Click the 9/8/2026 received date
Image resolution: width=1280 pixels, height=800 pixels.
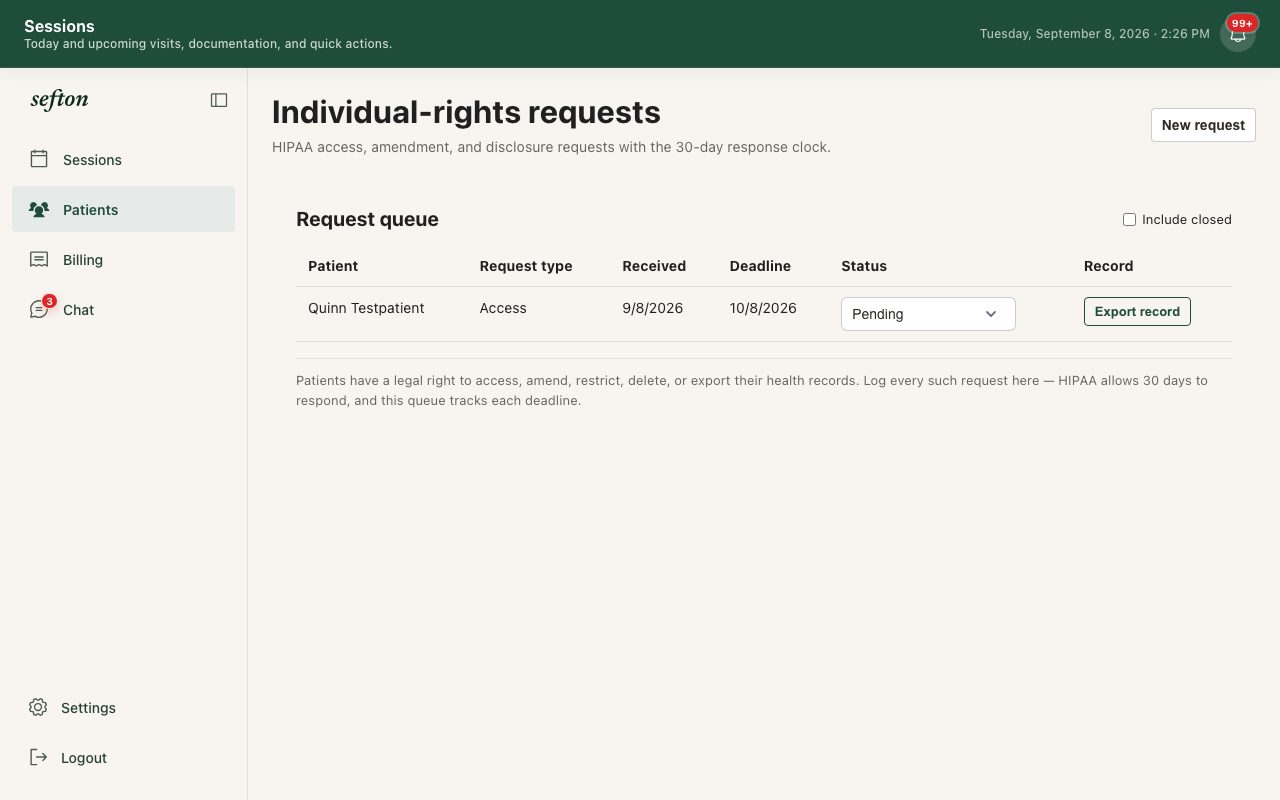pos(652,308)
